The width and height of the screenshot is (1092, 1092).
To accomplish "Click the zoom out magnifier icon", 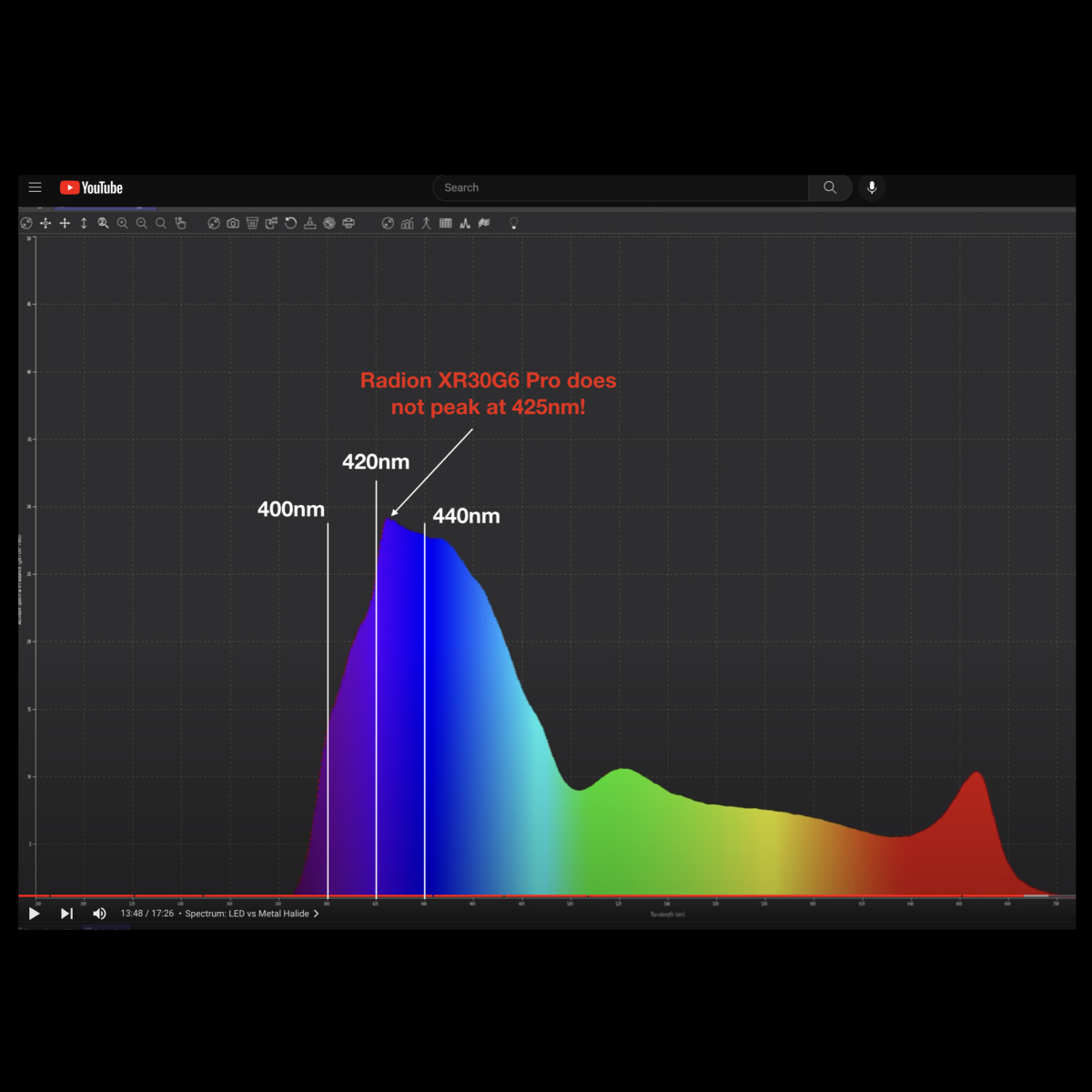I will pos(142,223).
